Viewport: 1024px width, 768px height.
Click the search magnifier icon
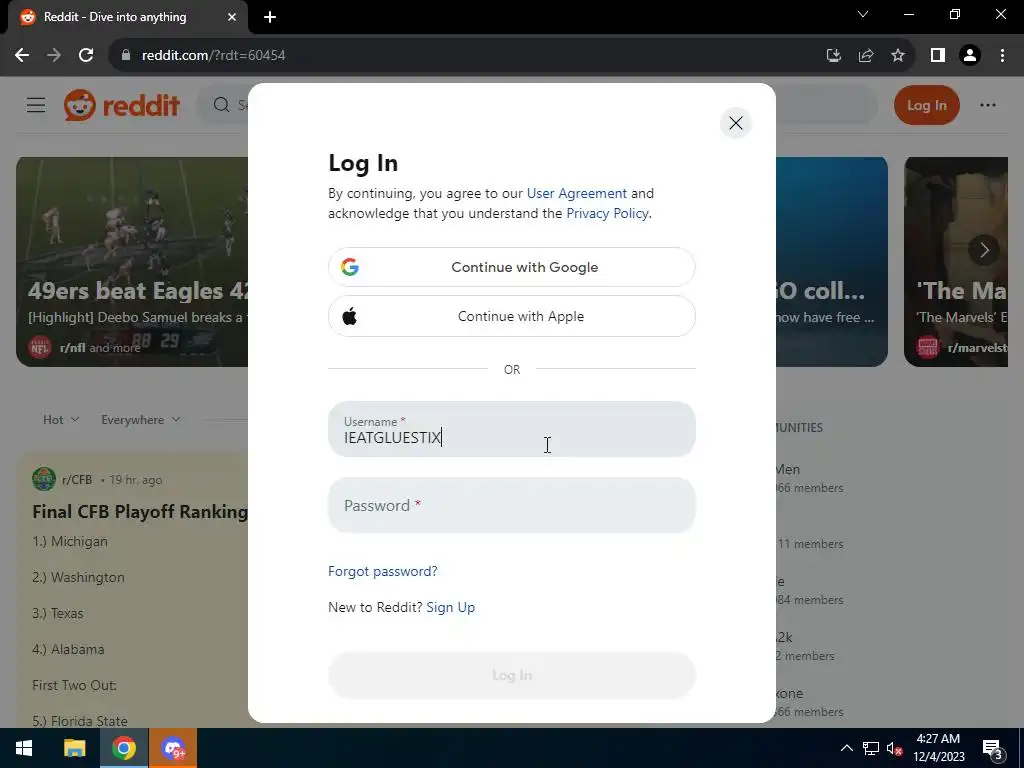(221, 105)
